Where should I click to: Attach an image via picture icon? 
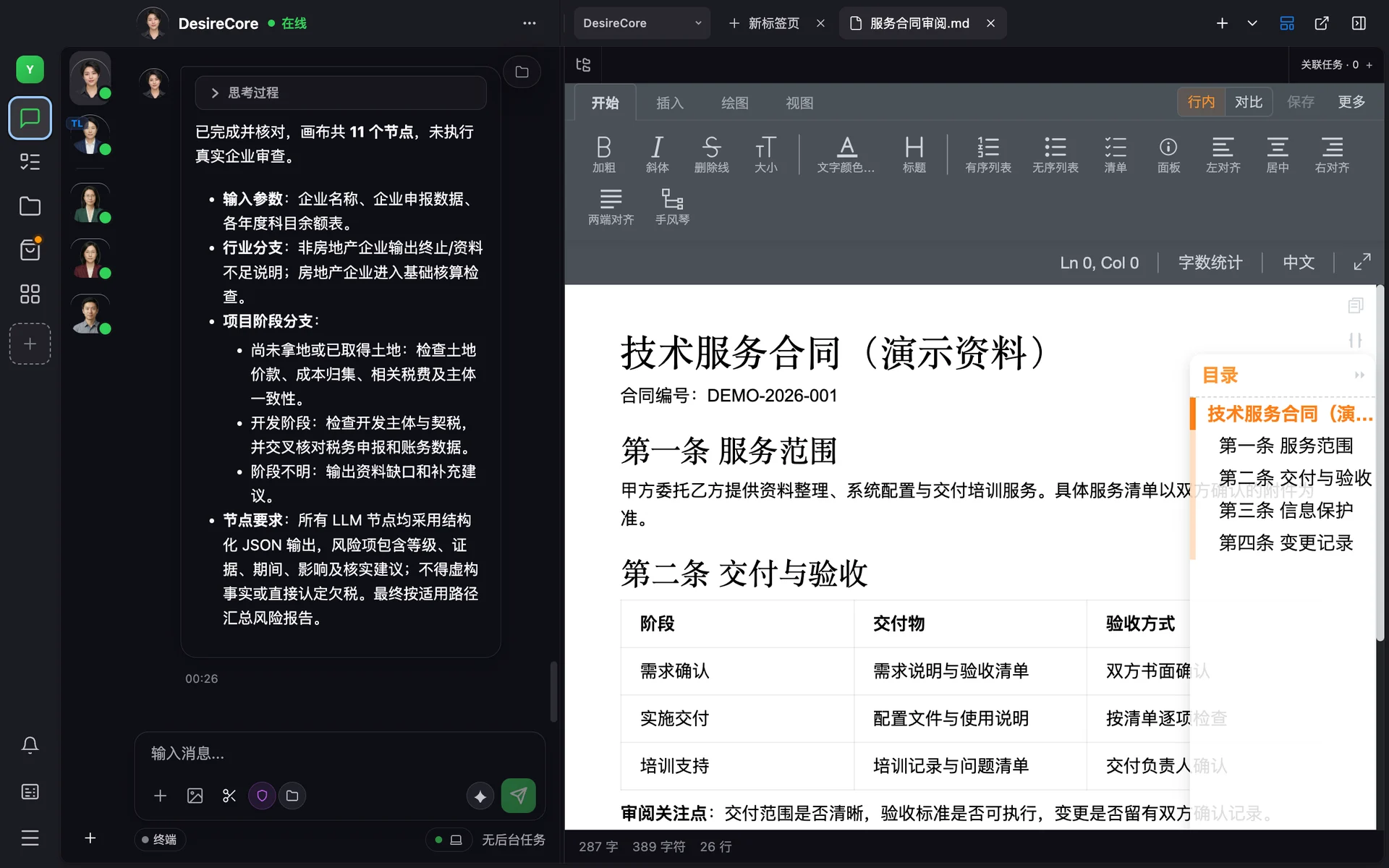pyautogui.click(x=195, y=796)
